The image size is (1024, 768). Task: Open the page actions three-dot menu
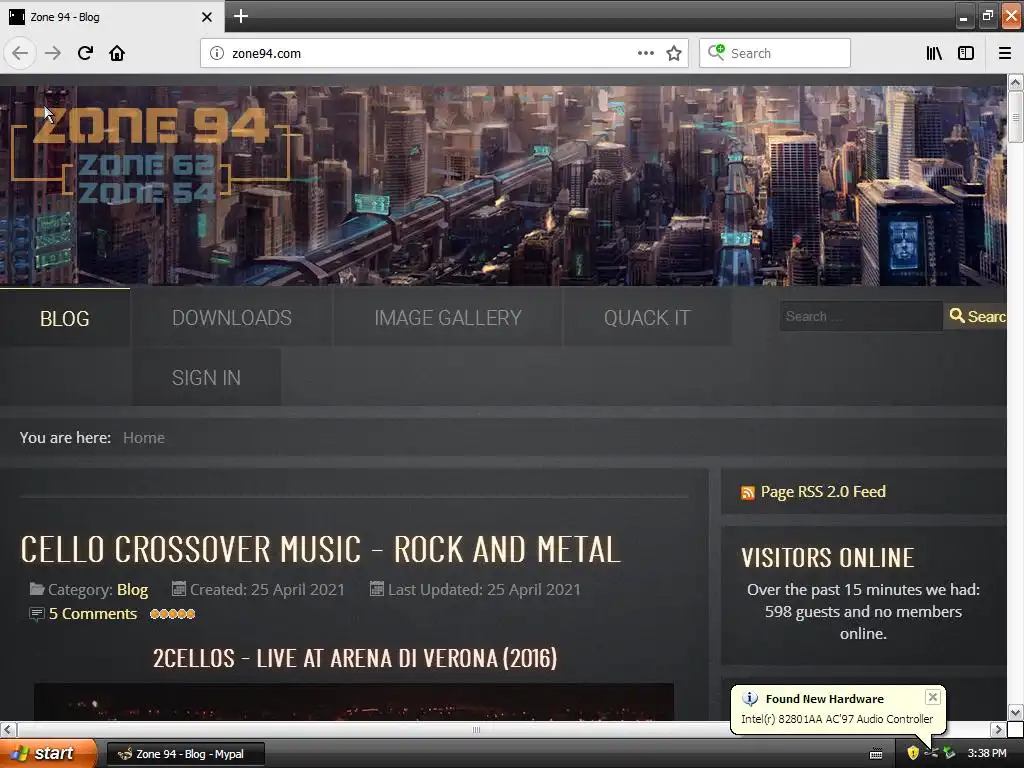tap(645, 53)
